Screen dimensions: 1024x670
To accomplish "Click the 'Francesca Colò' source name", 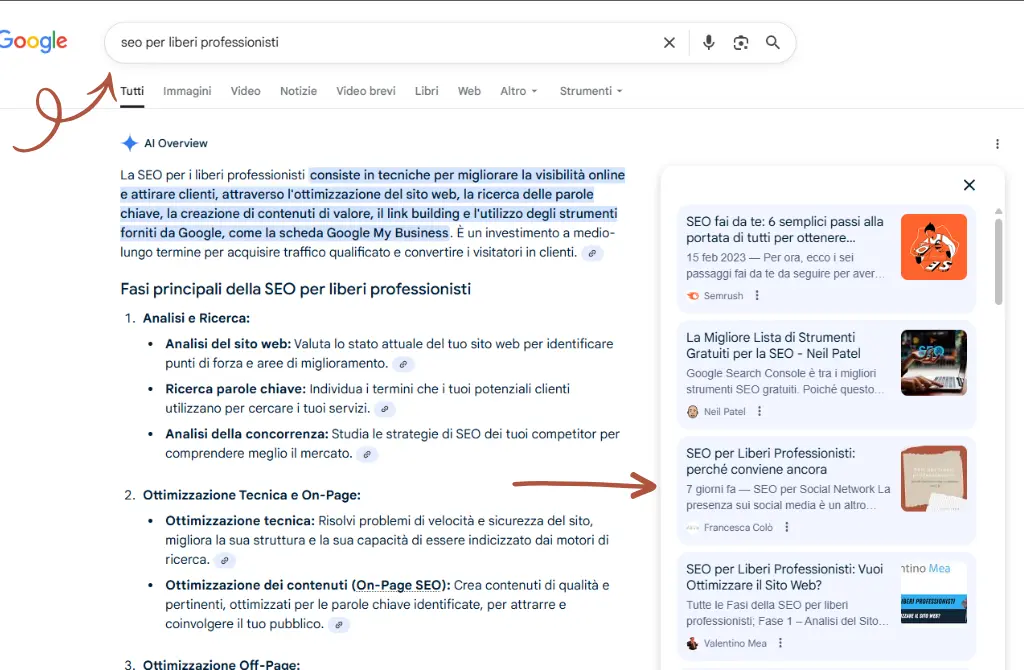I will [x=738, y=528].
